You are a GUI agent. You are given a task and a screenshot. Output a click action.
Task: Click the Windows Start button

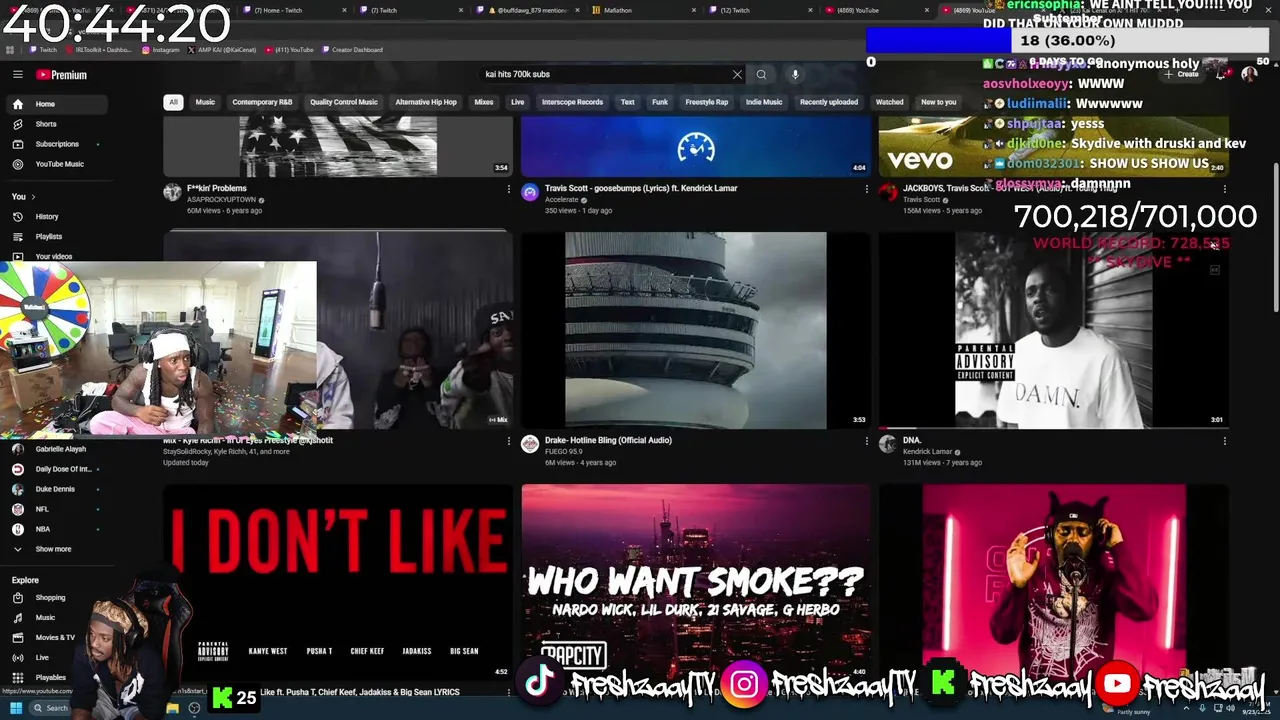click(x=17, y=708)
